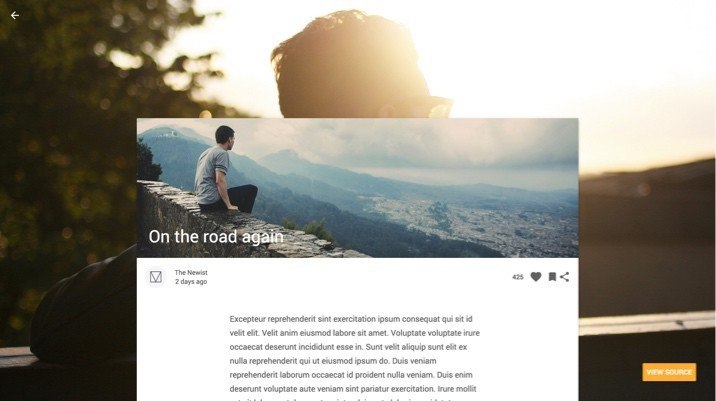This screenshot has height=401, width=716.
Task: Open The Newist author name link
Action: coord(191,272)
